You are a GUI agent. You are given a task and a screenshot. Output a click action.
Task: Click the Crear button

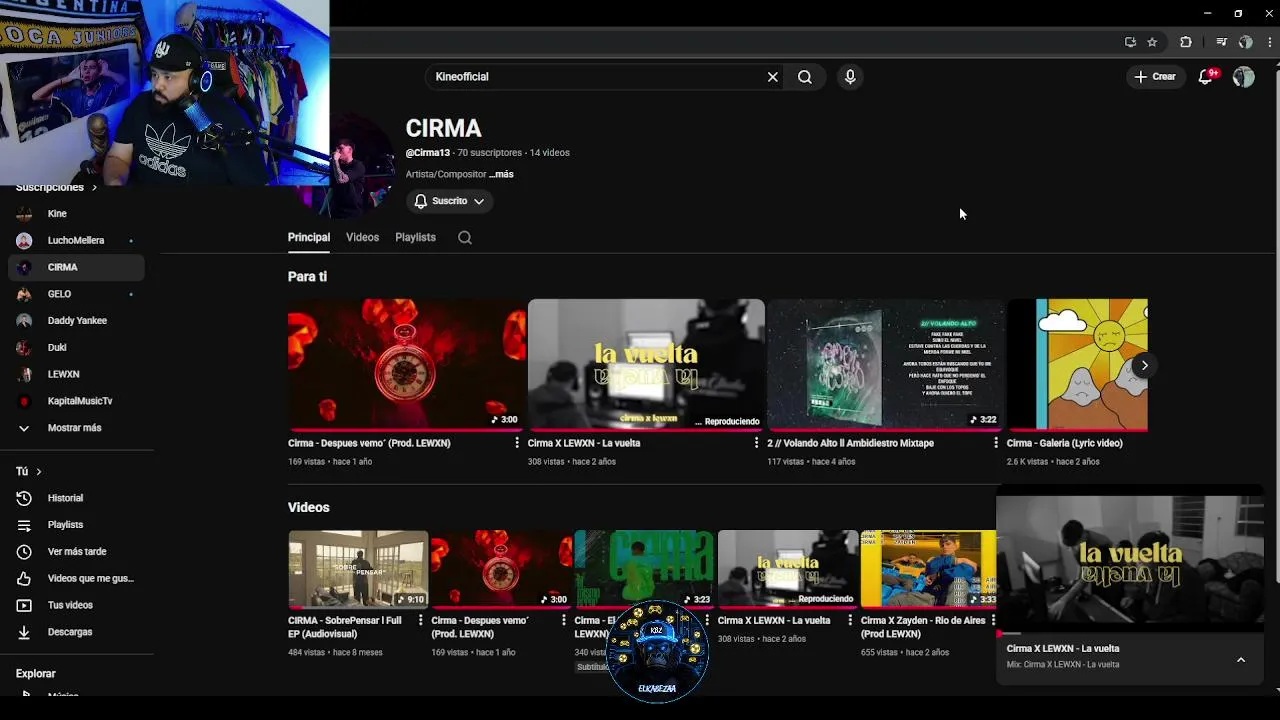click(1155, 77)
